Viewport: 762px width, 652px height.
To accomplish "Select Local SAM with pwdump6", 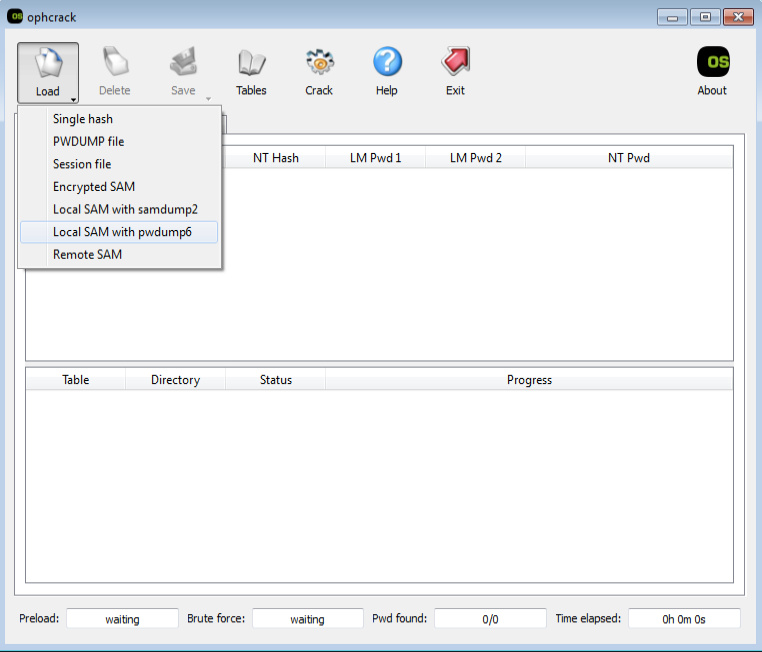I will coord(122,232).
